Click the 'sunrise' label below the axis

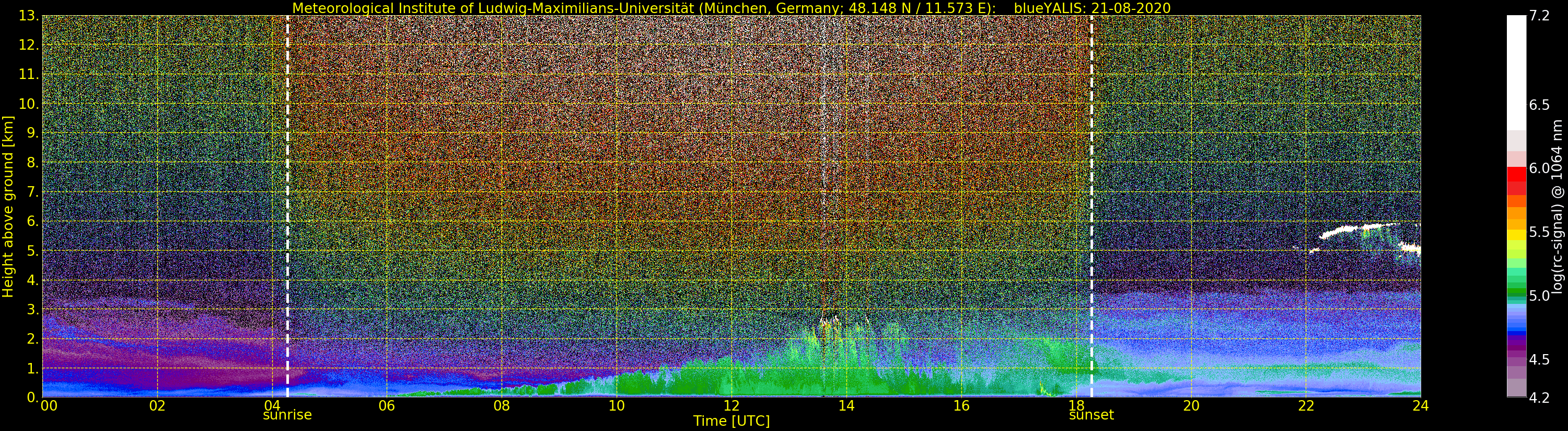pos(287,415)
